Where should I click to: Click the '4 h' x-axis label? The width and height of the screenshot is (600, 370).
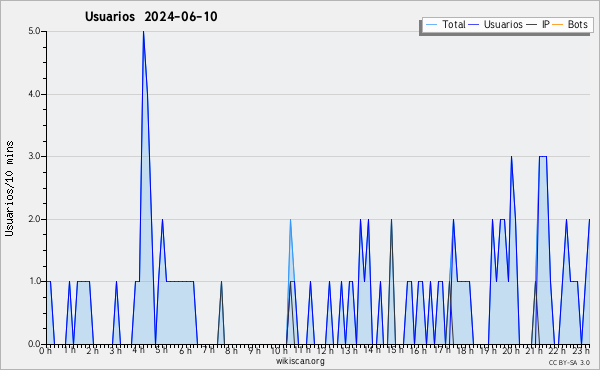[x=139, y=350]
